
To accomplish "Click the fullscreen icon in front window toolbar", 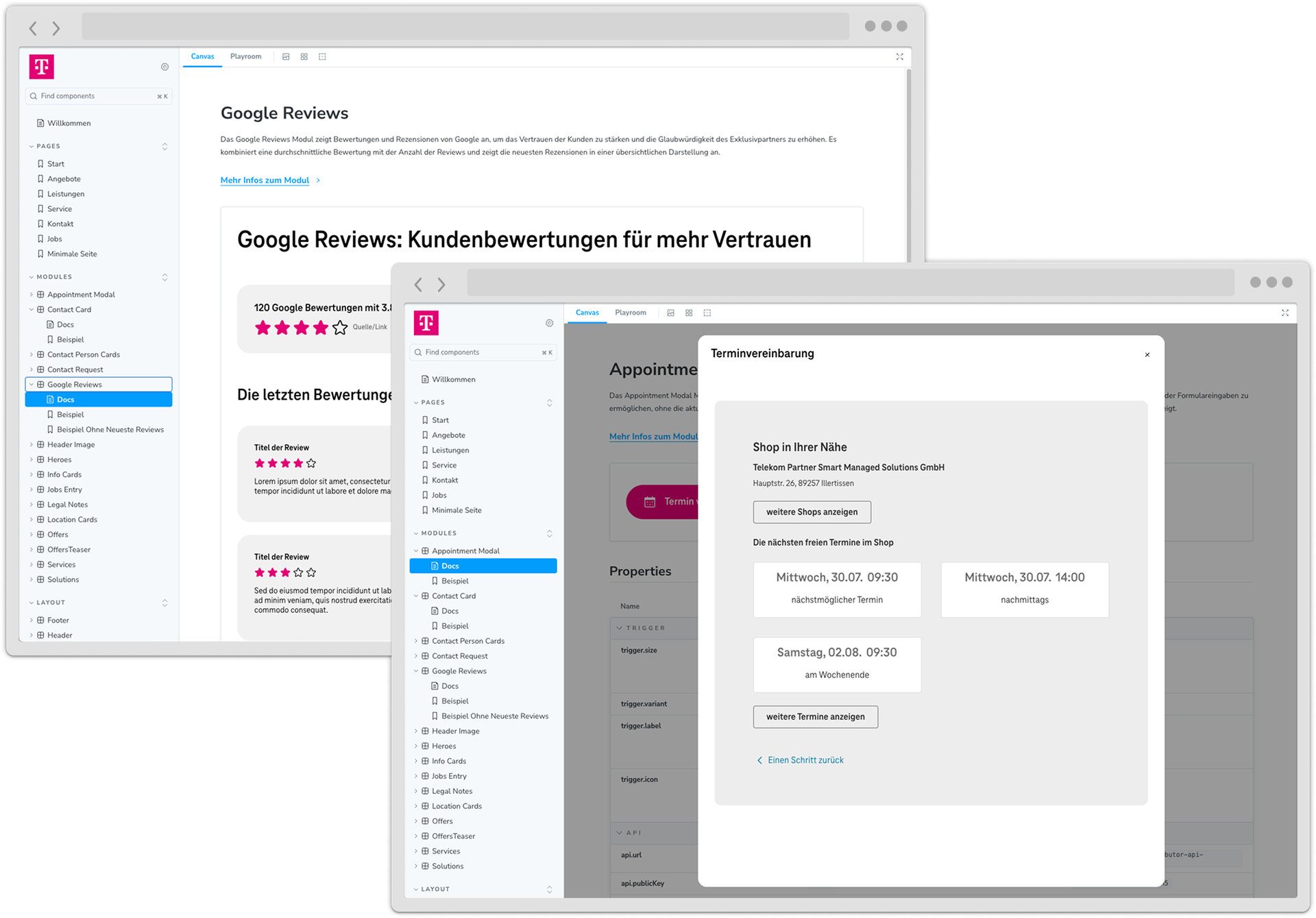I will point(1284,313).
